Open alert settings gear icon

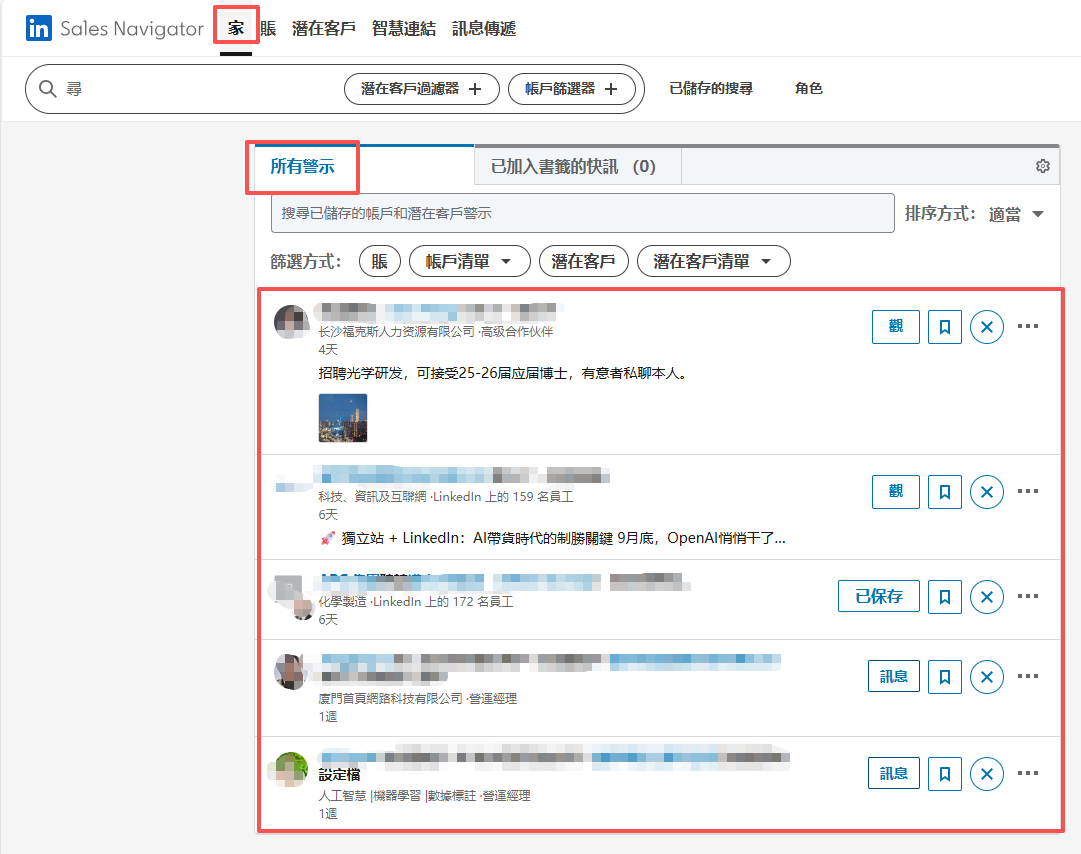1042,166
